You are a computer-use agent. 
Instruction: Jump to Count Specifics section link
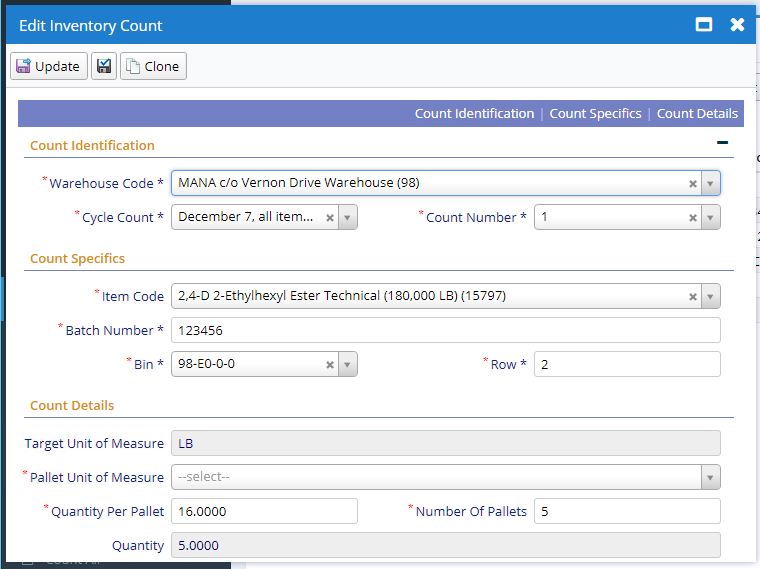(595, 113)
